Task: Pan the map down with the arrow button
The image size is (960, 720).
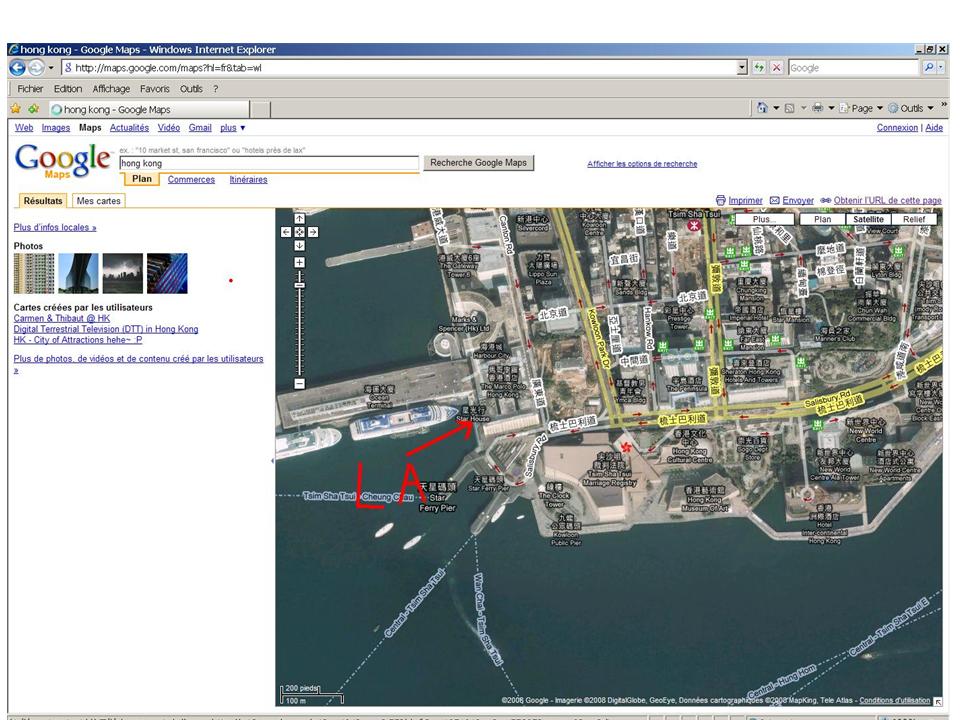Action: [299, 246]
